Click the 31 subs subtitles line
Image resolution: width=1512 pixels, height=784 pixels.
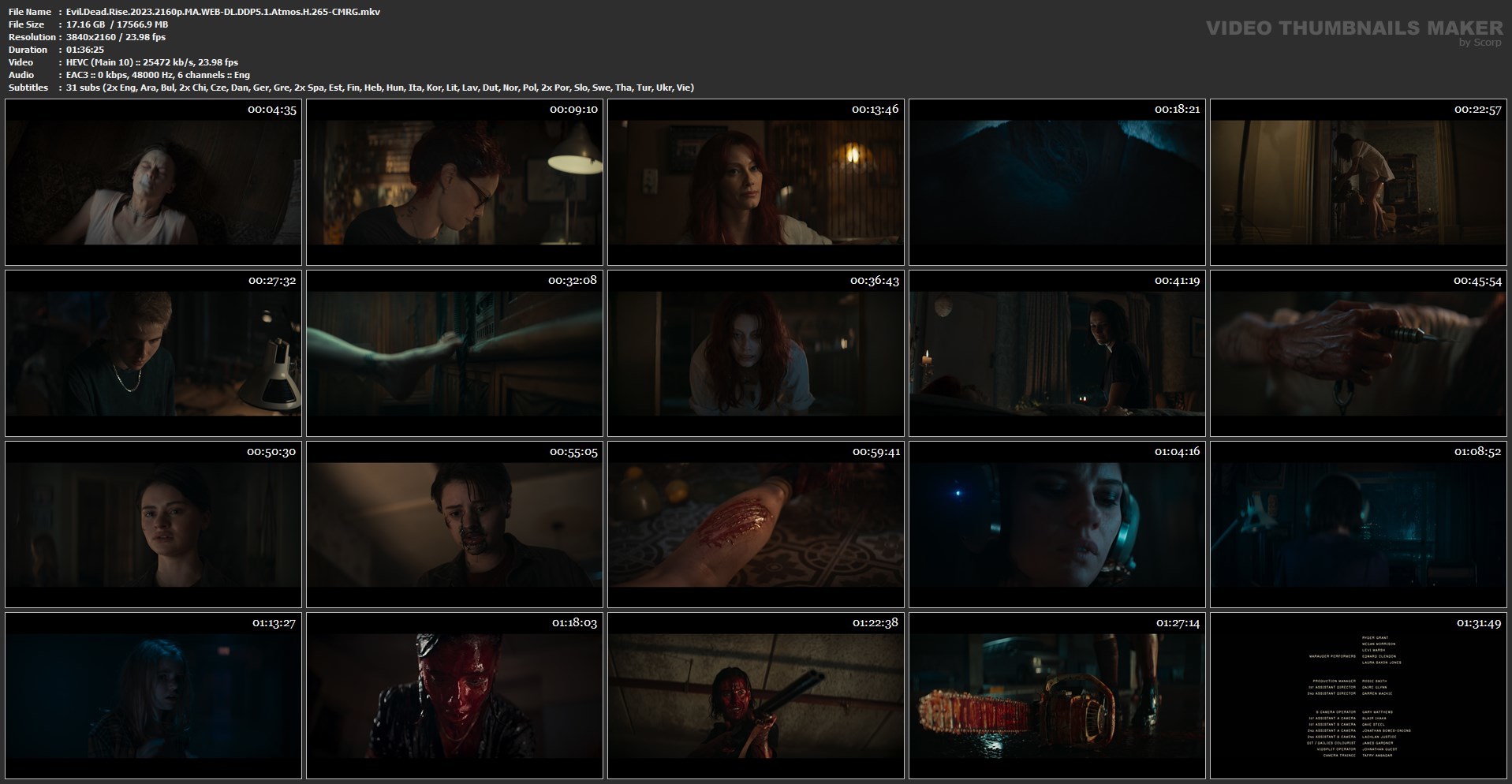pyautogui.click(x=380, y=88)
